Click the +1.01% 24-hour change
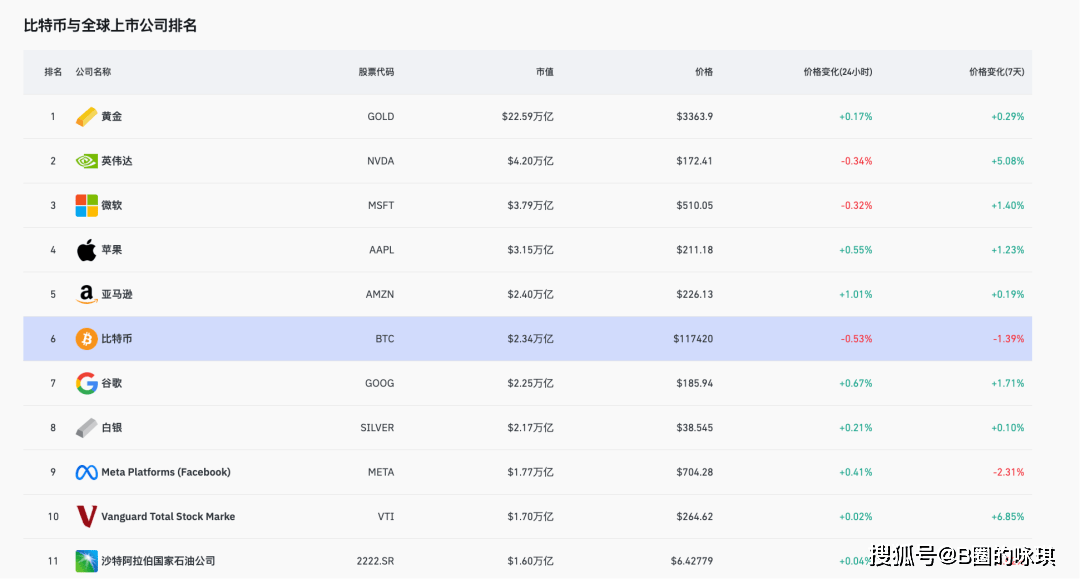Image resolution: width=1080 pixels, height=579 pixels. click(x=855, y=294)
